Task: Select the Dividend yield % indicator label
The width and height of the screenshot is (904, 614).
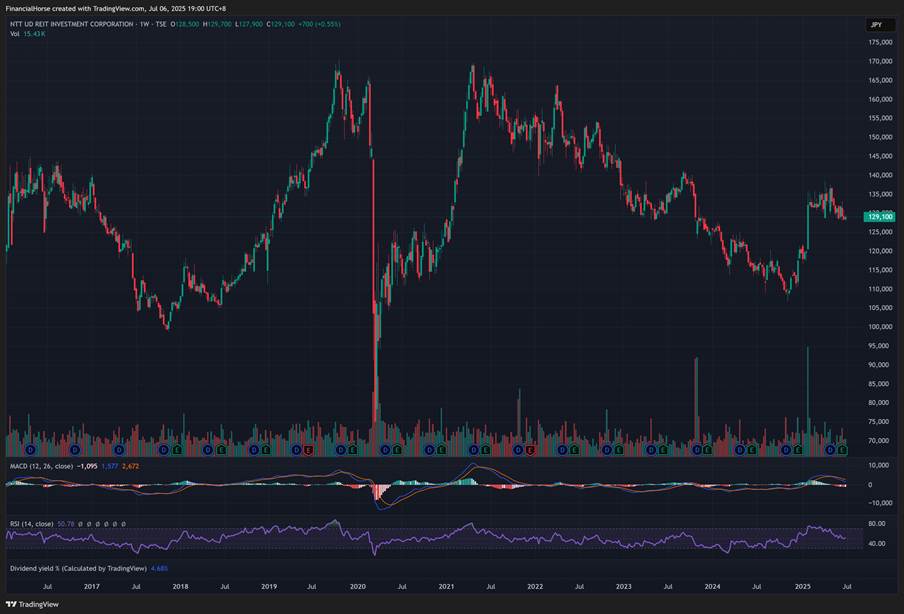Action: click(76, 568)
